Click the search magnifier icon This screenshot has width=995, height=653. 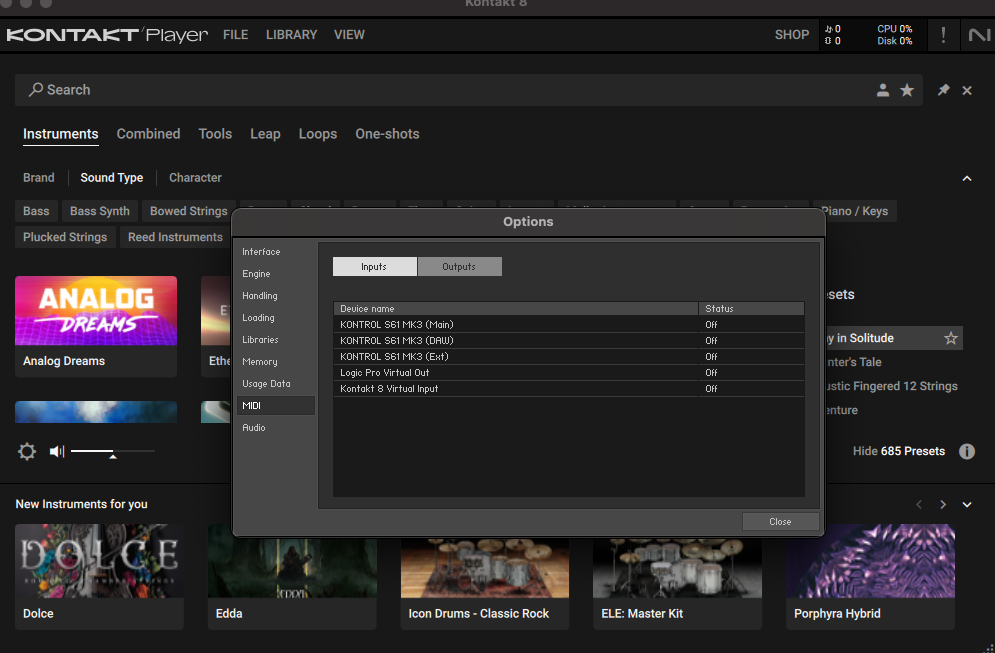36,89
